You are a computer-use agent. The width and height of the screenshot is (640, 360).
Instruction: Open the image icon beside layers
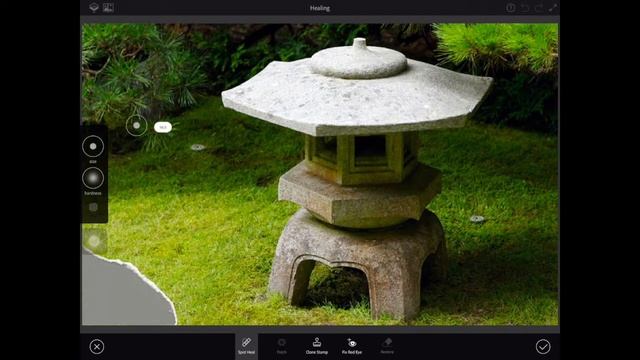(x=108, y=8)
